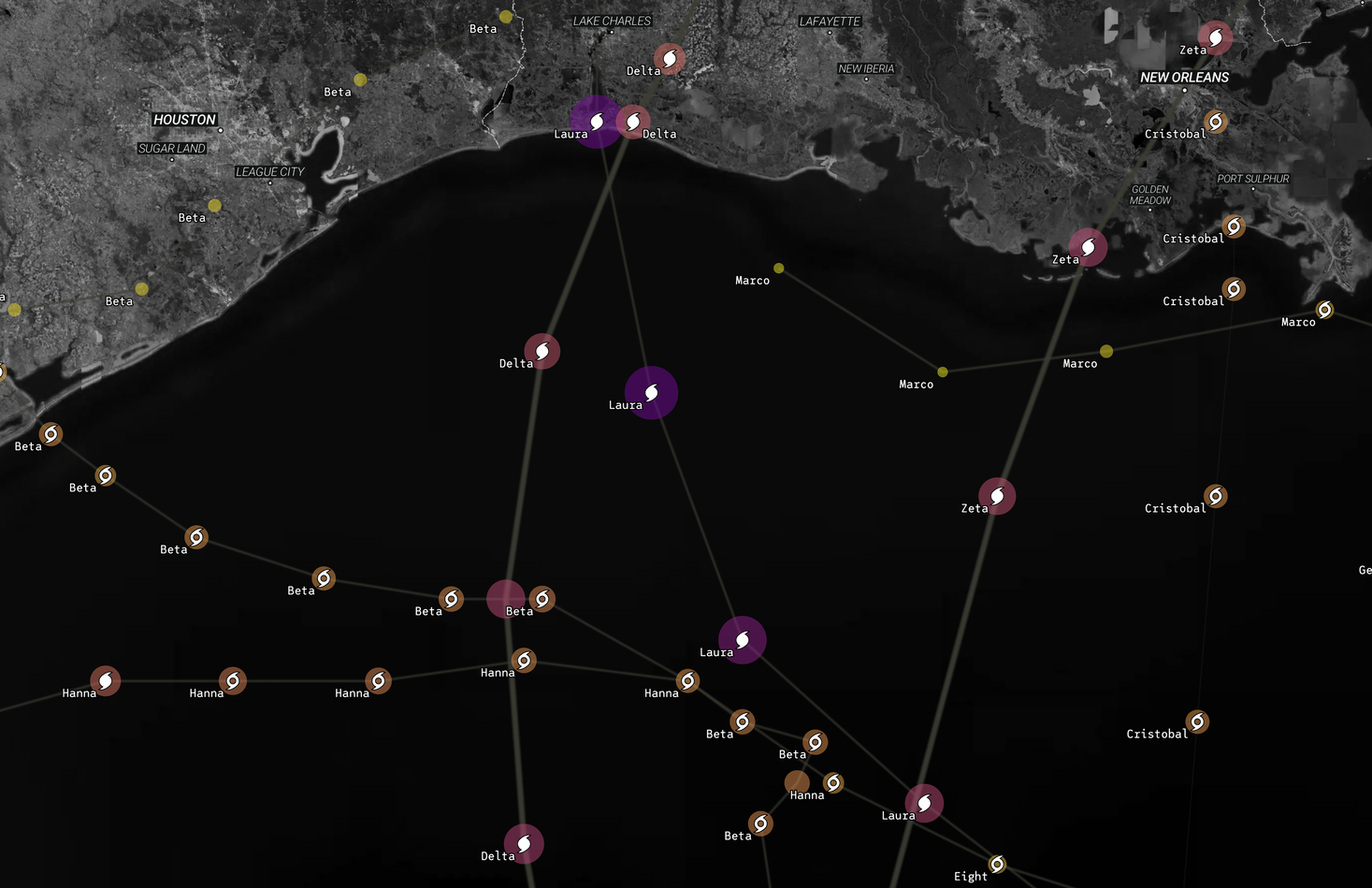Click the Cristobal icon near Port Sulphur
This screenshot has height=888, width=1372.
tap(1233, 225)
